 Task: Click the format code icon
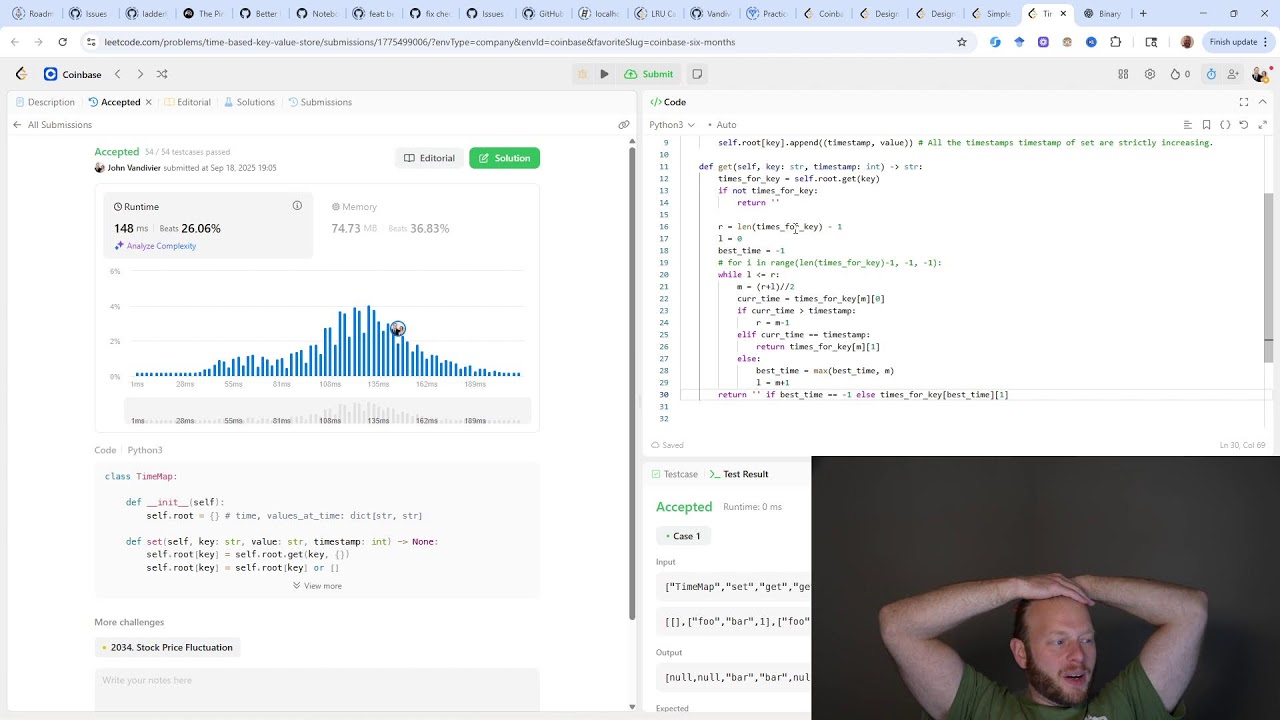point(1187,125)
